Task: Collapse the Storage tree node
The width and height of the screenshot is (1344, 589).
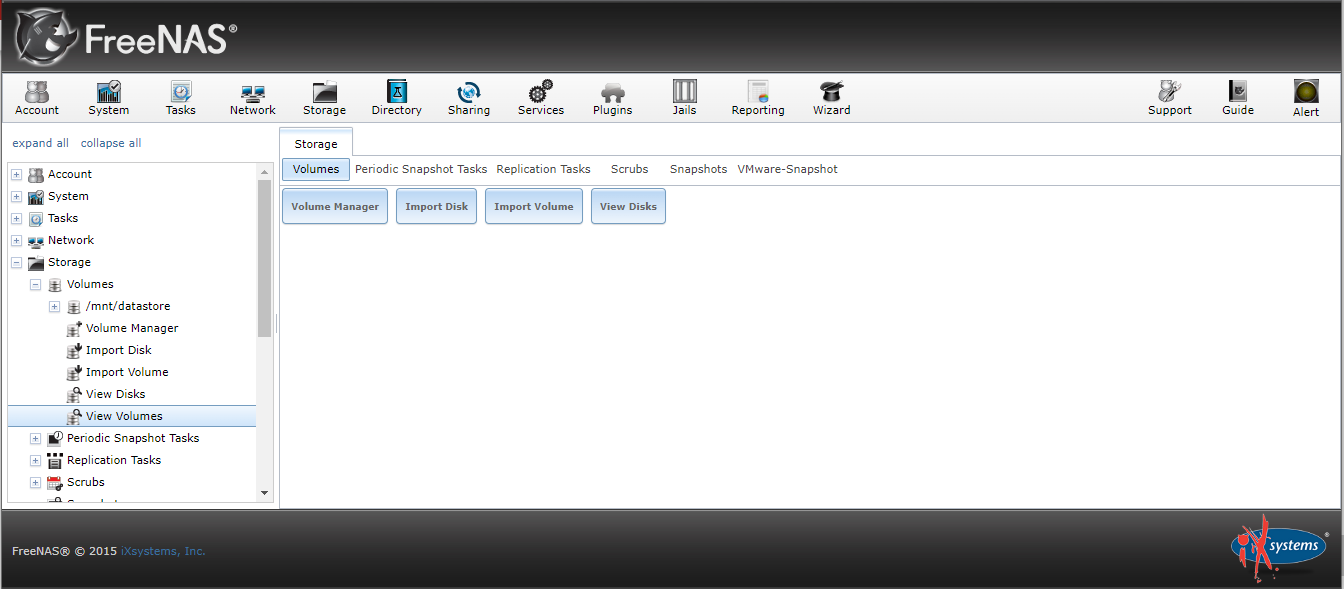Action: coord(17,263)
